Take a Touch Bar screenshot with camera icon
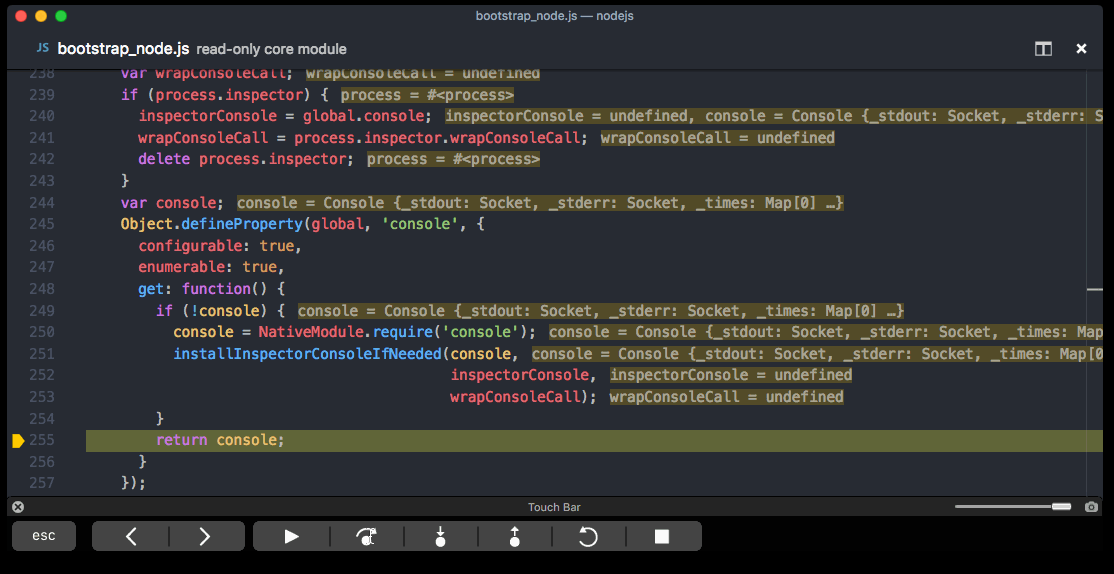 (1091, 507)
